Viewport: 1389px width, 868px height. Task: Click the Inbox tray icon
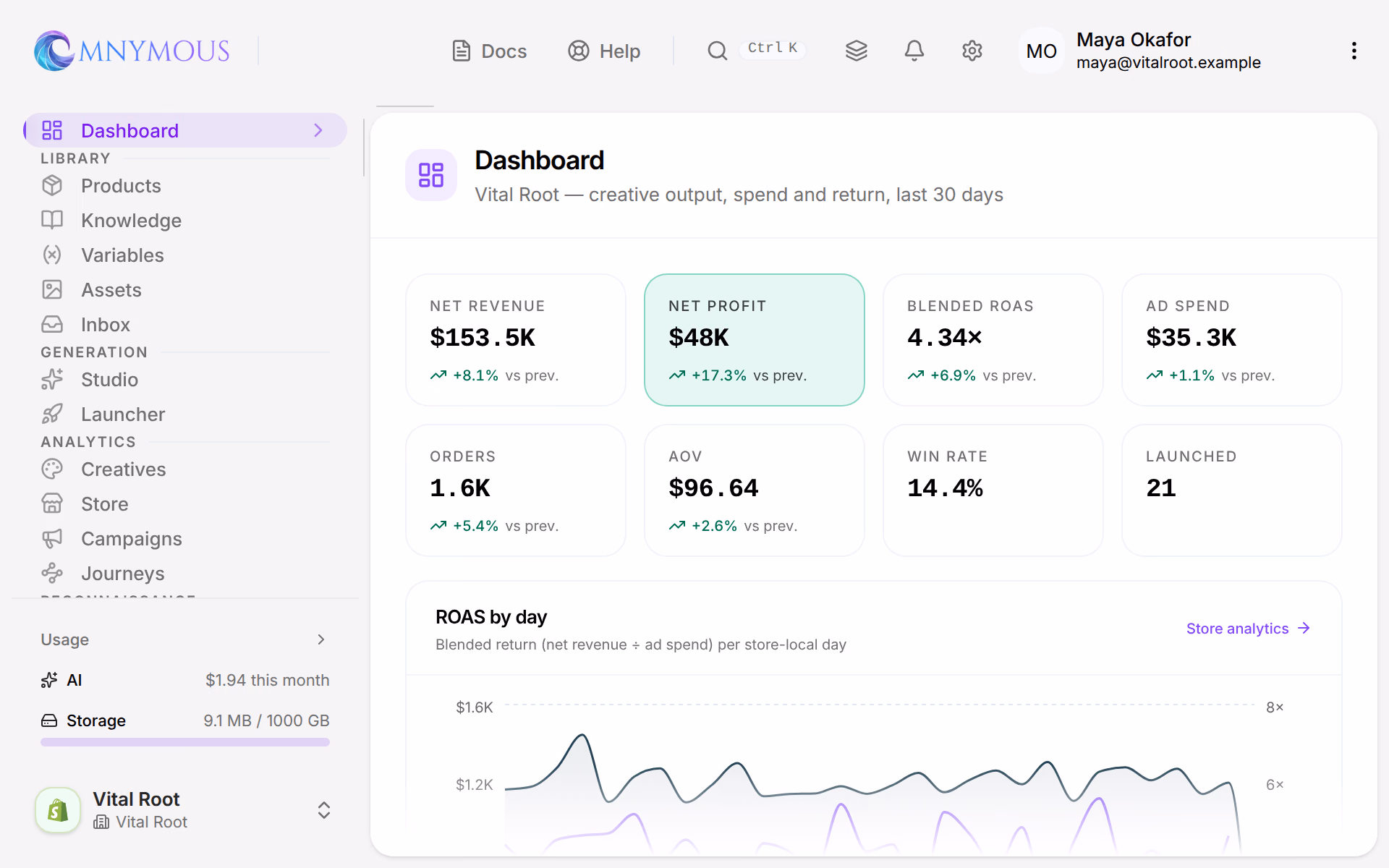coord(52,325)
